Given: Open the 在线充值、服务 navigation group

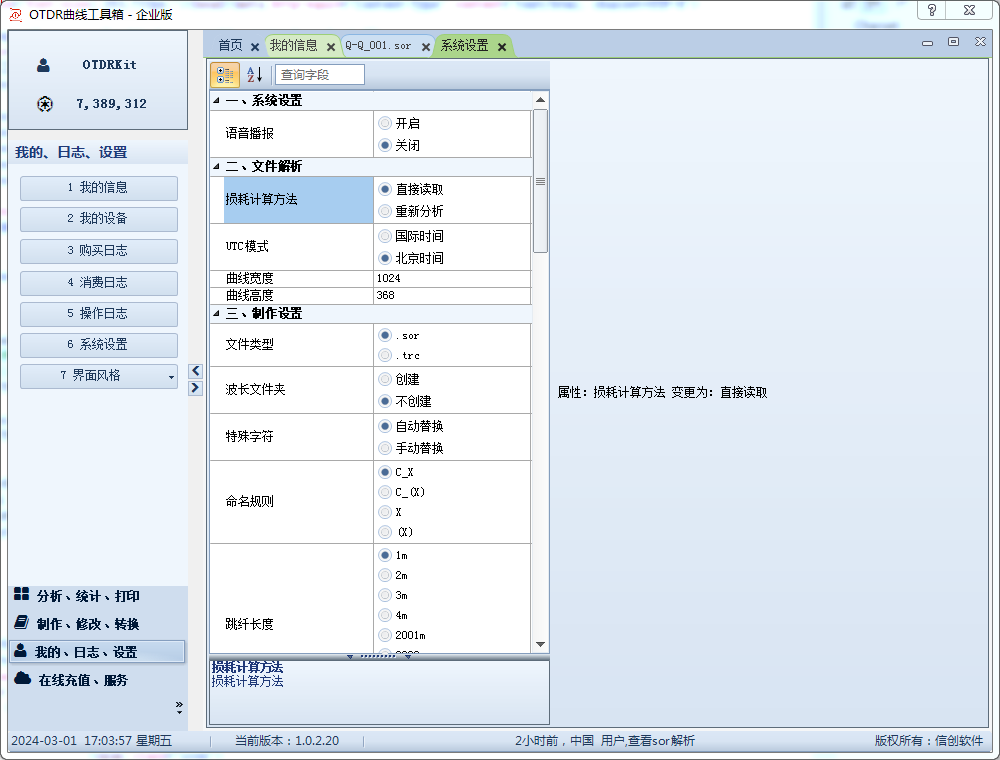Looking at the screenshot, I should [x=83, y=680].
